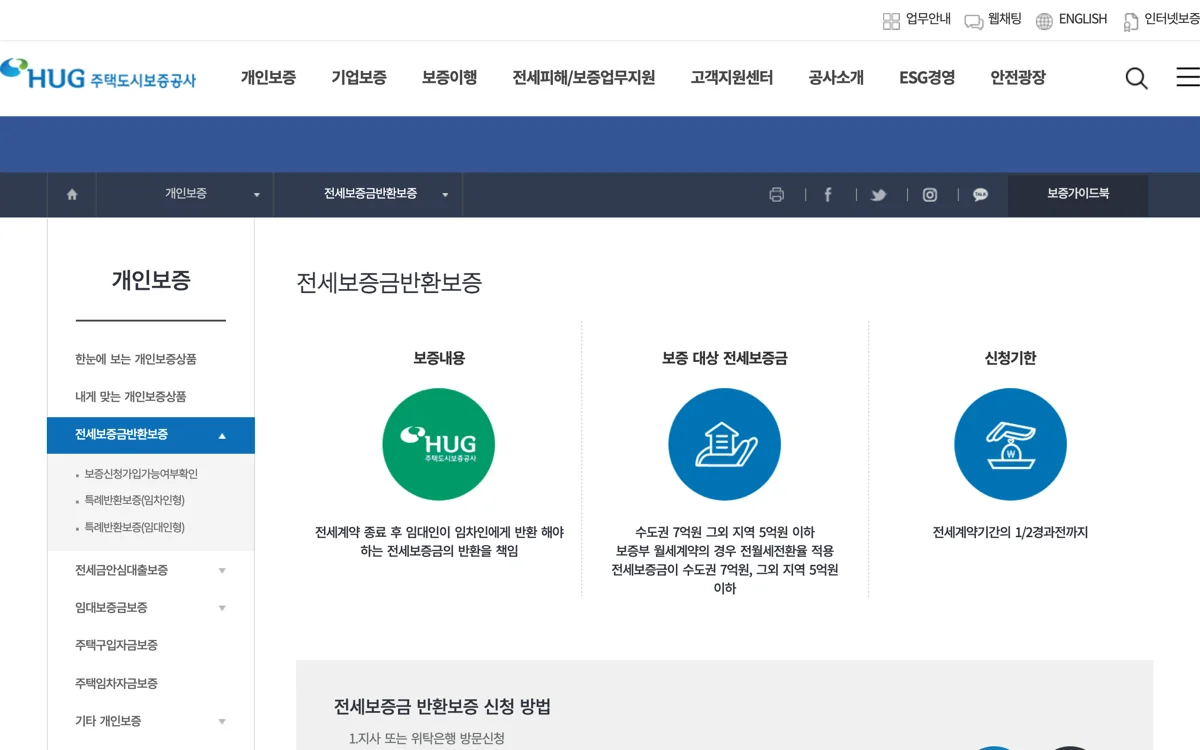Click the 웹채팅 top utility link

pos(1005,19)
